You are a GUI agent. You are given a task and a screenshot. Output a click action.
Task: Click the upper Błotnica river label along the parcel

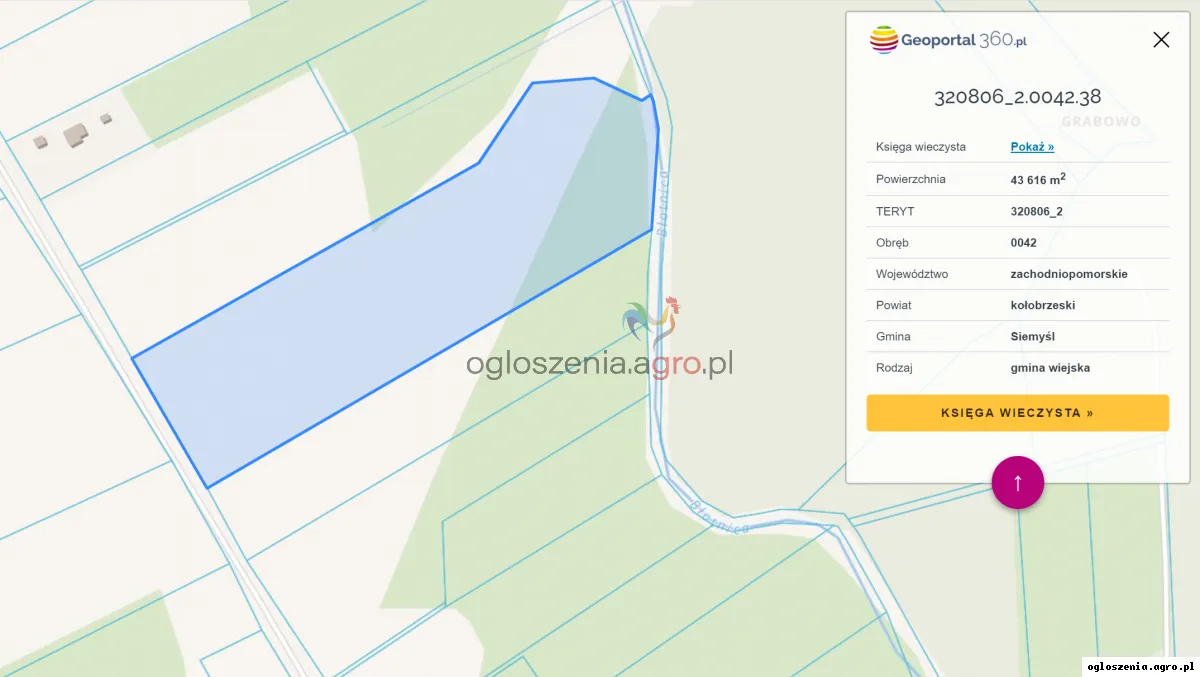pyautogui.click(x=662, y=203)
